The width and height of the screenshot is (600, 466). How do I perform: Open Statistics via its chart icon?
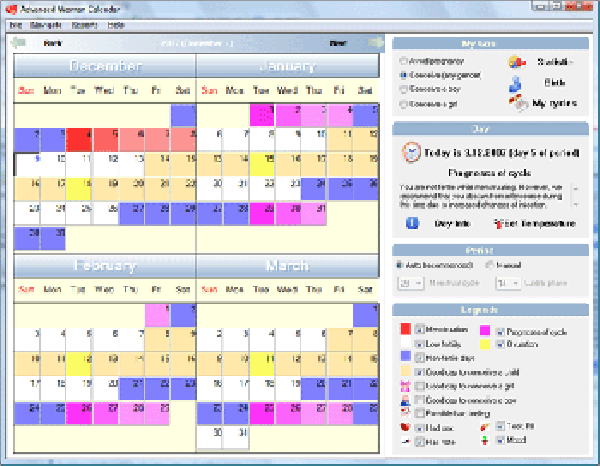516,62
